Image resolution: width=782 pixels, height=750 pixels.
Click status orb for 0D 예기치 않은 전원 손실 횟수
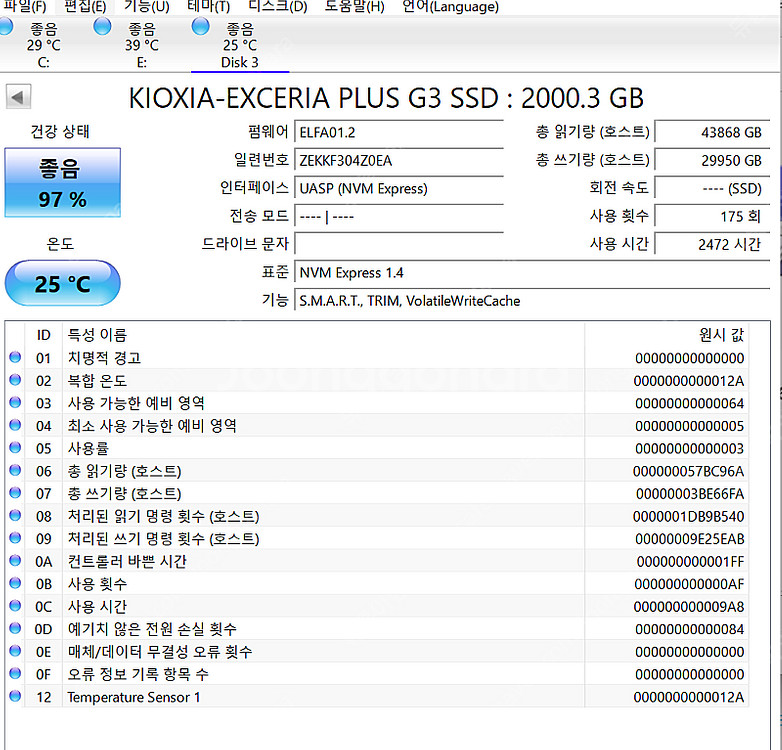15,628
